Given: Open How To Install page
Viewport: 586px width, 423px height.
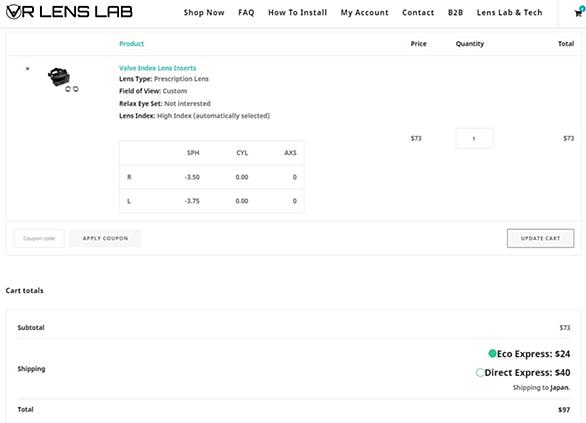Looking at the screenshot, I should [297, 13].
